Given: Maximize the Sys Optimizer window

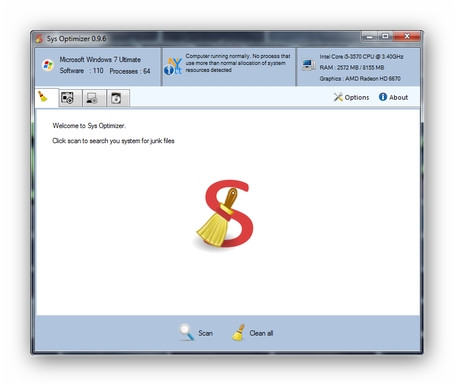Looking at the screenshot, I should [x=385, y=36].
